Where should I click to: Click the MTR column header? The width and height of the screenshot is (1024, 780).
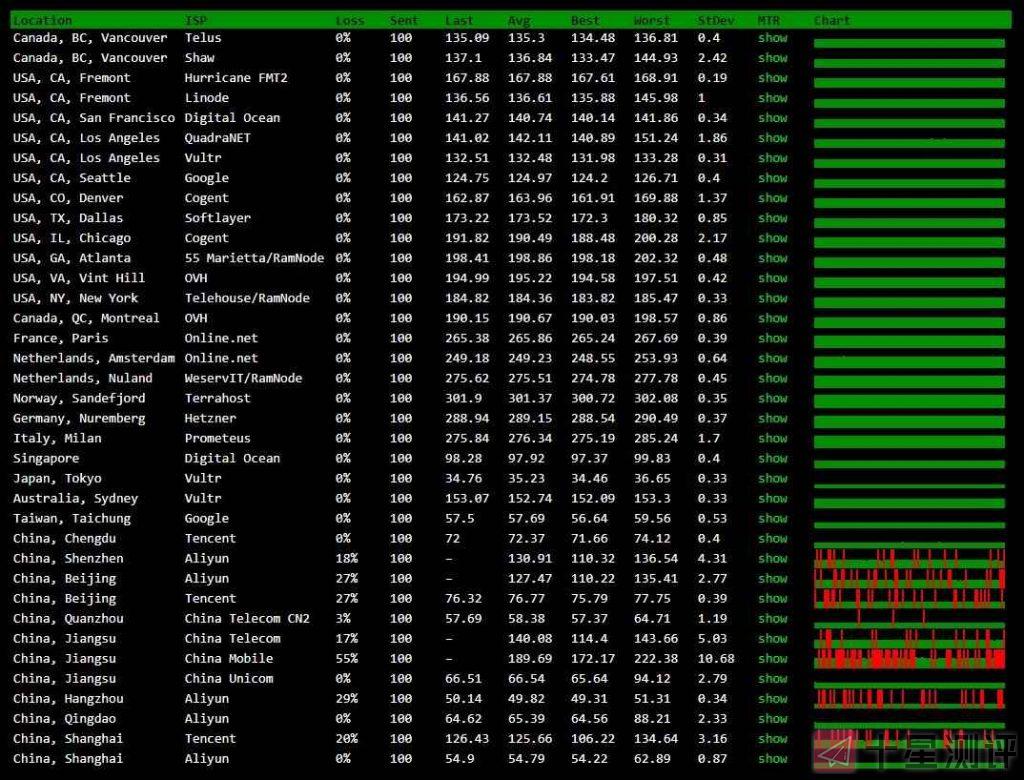[768, 20]
